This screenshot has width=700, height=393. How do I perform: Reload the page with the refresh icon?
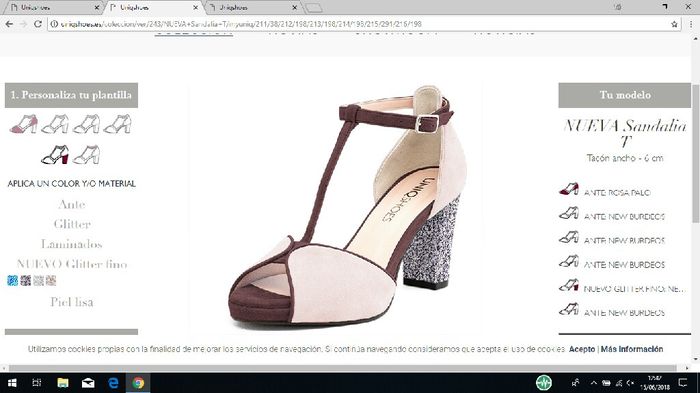click(x=38, y=24)
